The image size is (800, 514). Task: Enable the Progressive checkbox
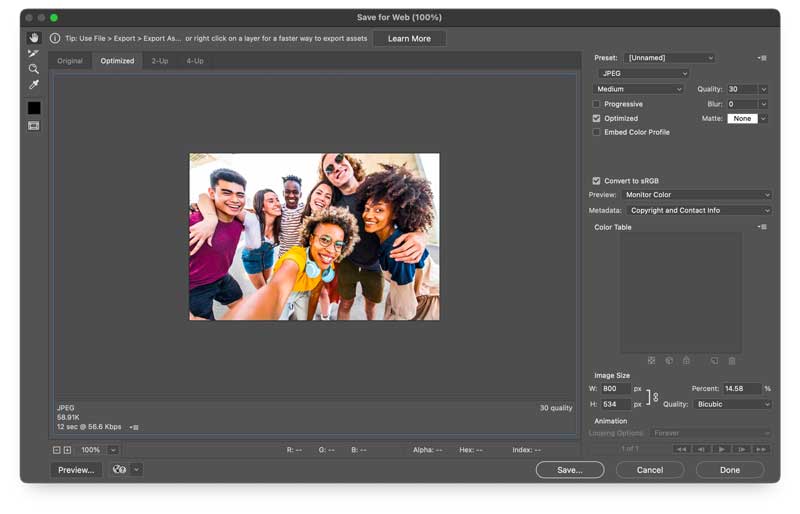click(597, 104)
